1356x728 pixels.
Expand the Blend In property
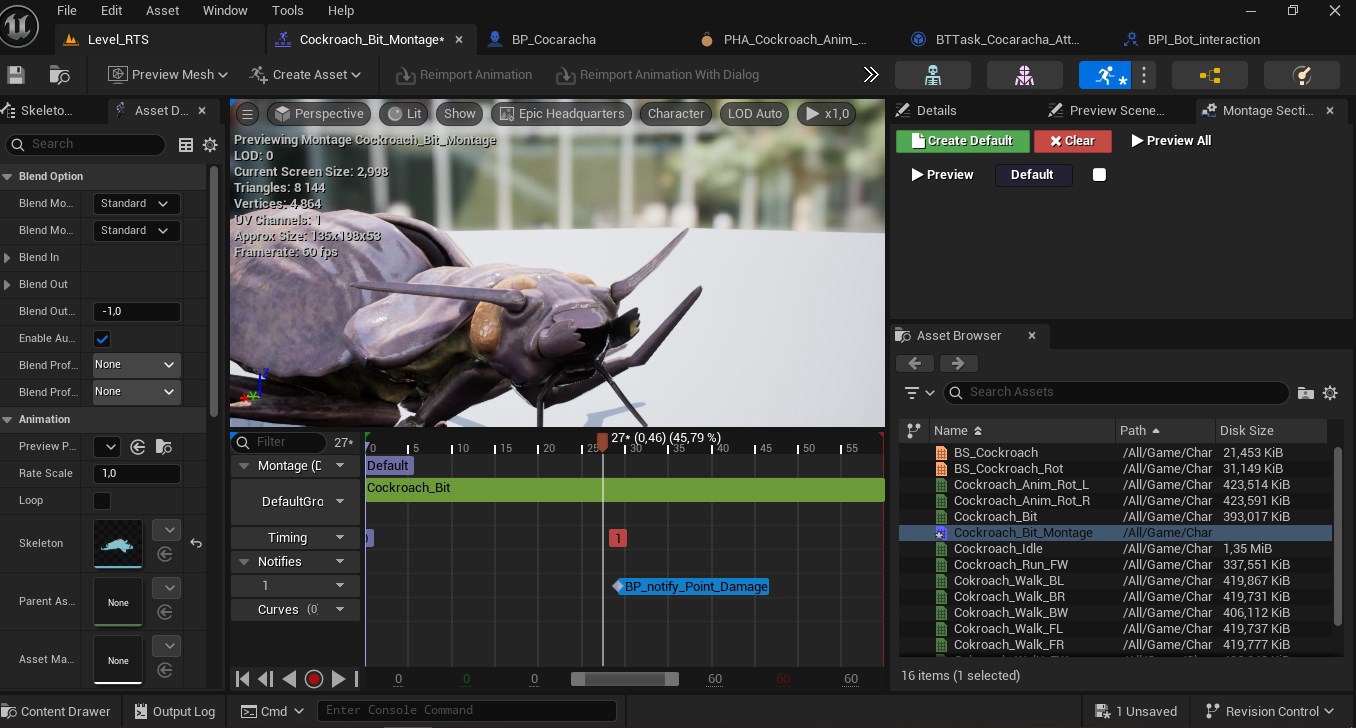tap(8, 257)
